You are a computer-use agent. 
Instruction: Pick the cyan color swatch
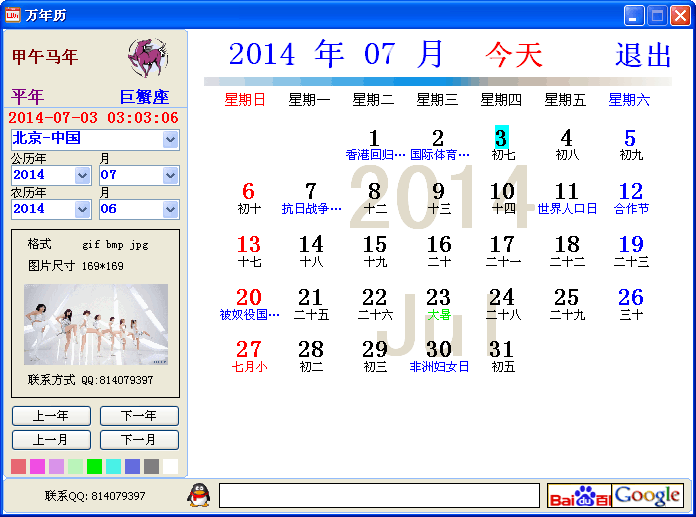click(x=114, y=466)
